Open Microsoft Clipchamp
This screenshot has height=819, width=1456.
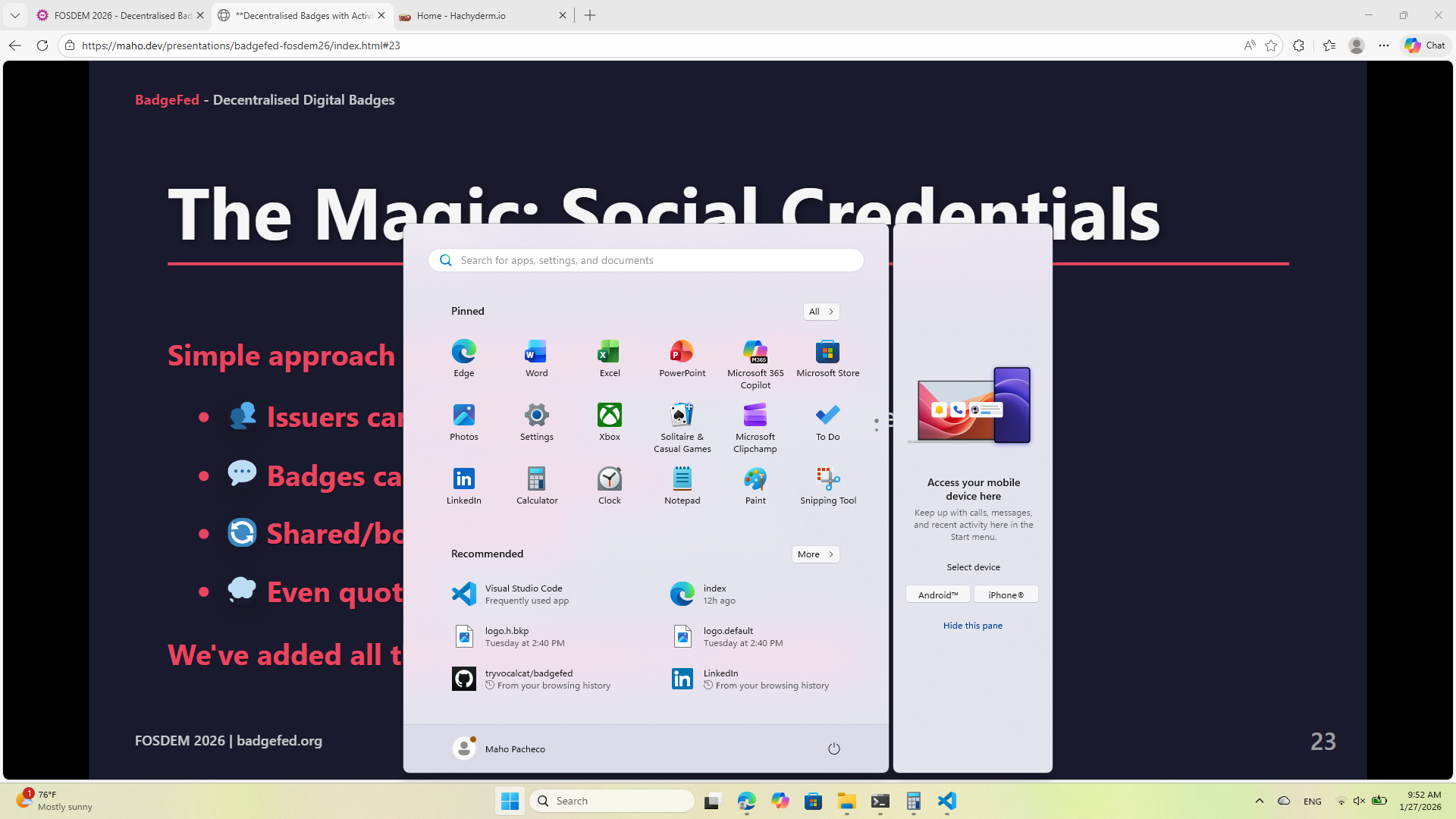[x=755, y=427]
